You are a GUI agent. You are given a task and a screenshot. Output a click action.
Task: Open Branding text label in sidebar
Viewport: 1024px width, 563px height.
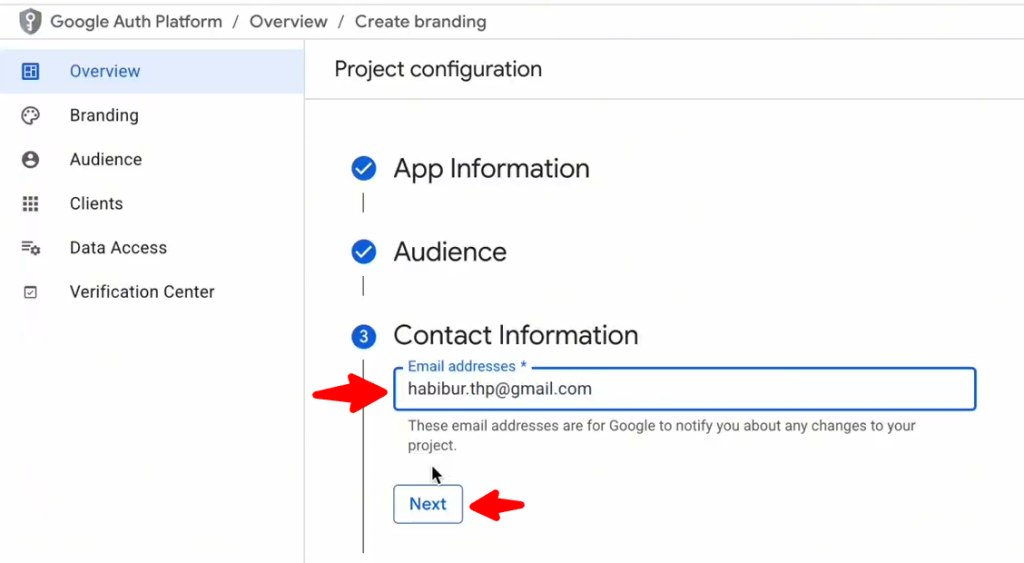[104, 116]
